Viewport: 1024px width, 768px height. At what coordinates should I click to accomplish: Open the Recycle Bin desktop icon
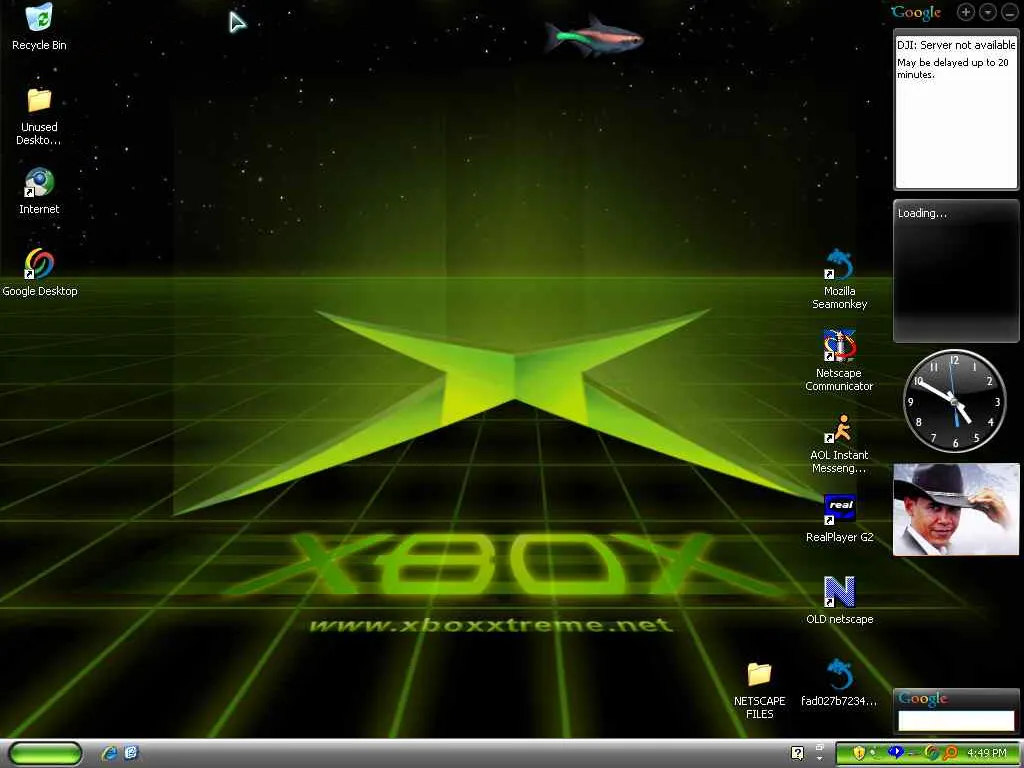39,27
